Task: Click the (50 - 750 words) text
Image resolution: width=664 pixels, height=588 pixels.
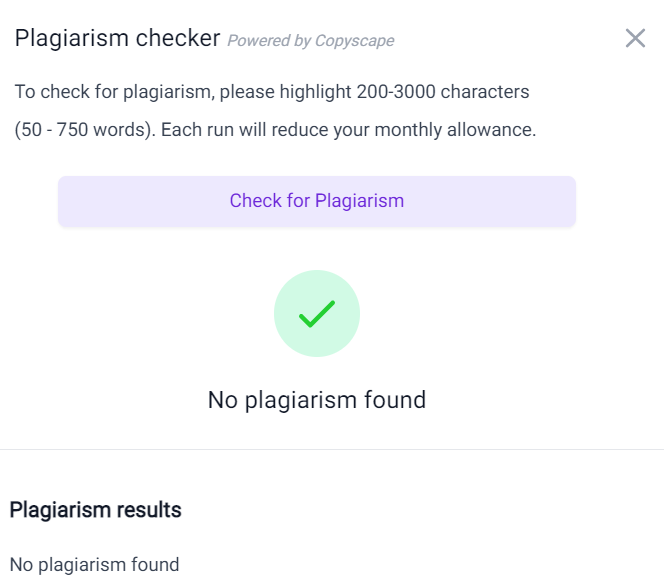Action: tap(83, 130)
